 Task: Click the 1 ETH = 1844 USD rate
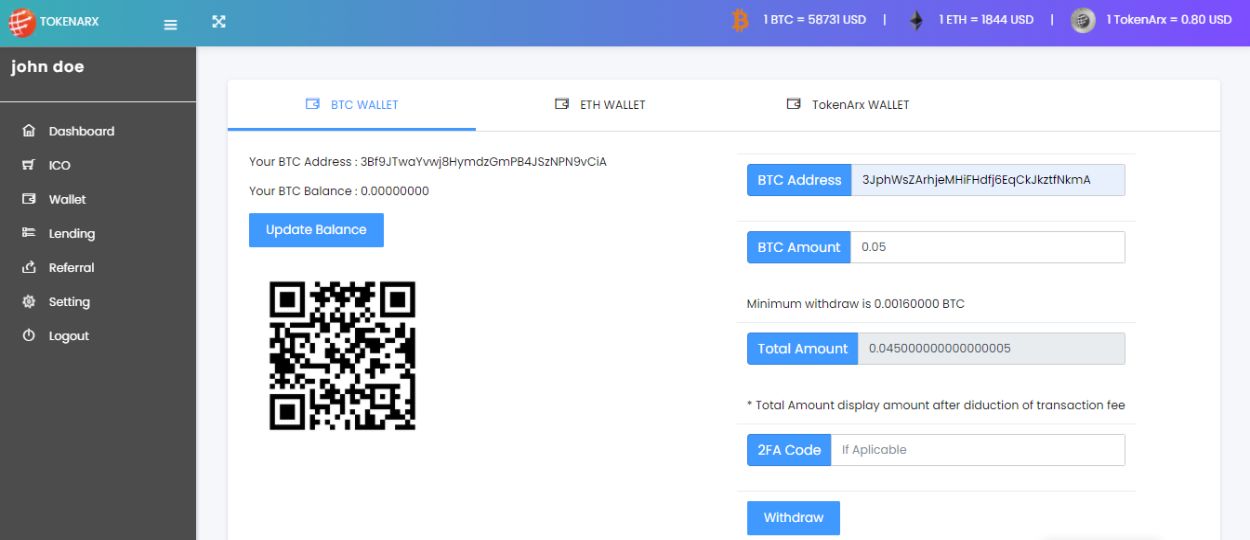[x=986, y=20]
